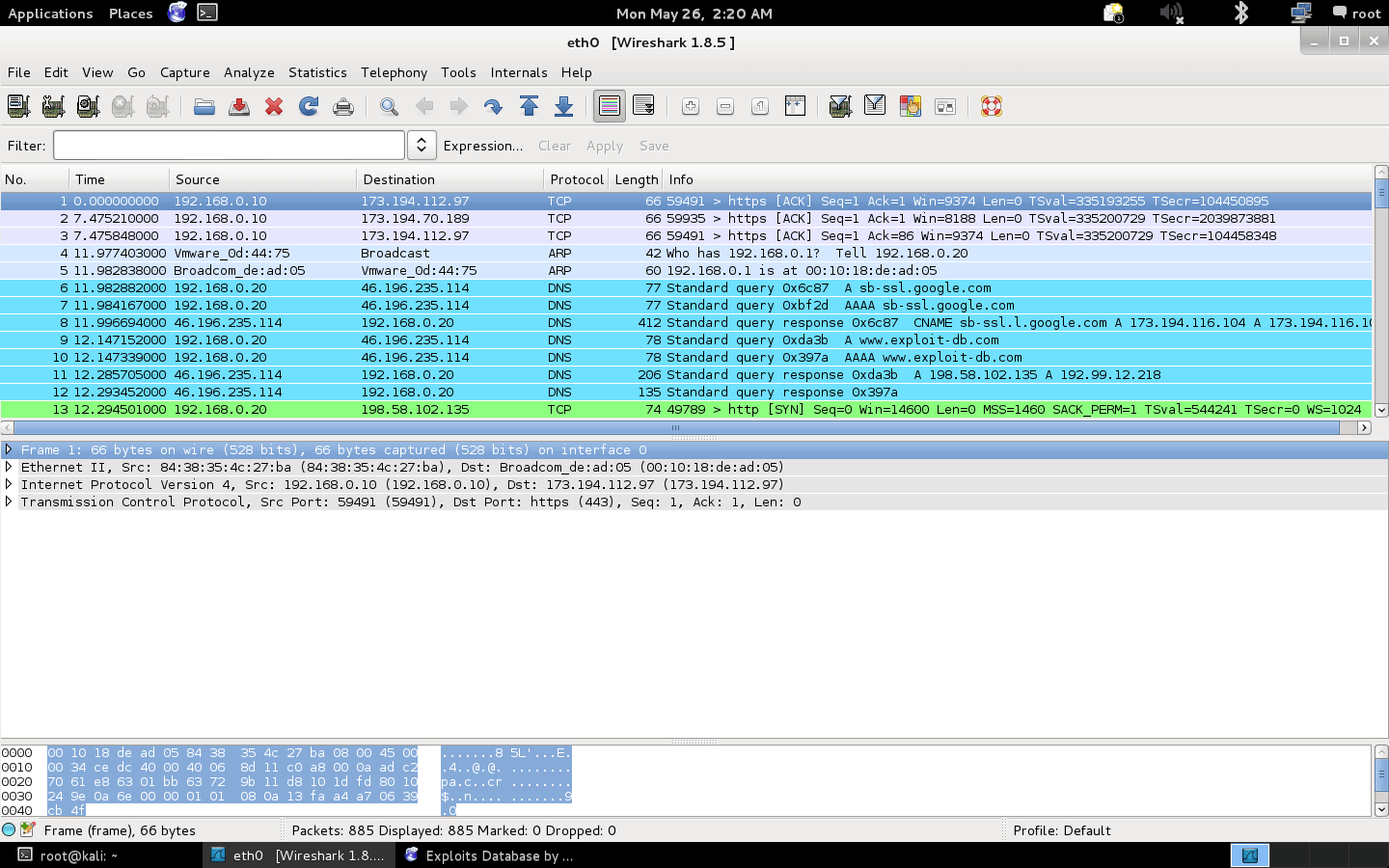Edit coloring rules icon
This screenshot has height=868, width=1389.
pos(910,106)
